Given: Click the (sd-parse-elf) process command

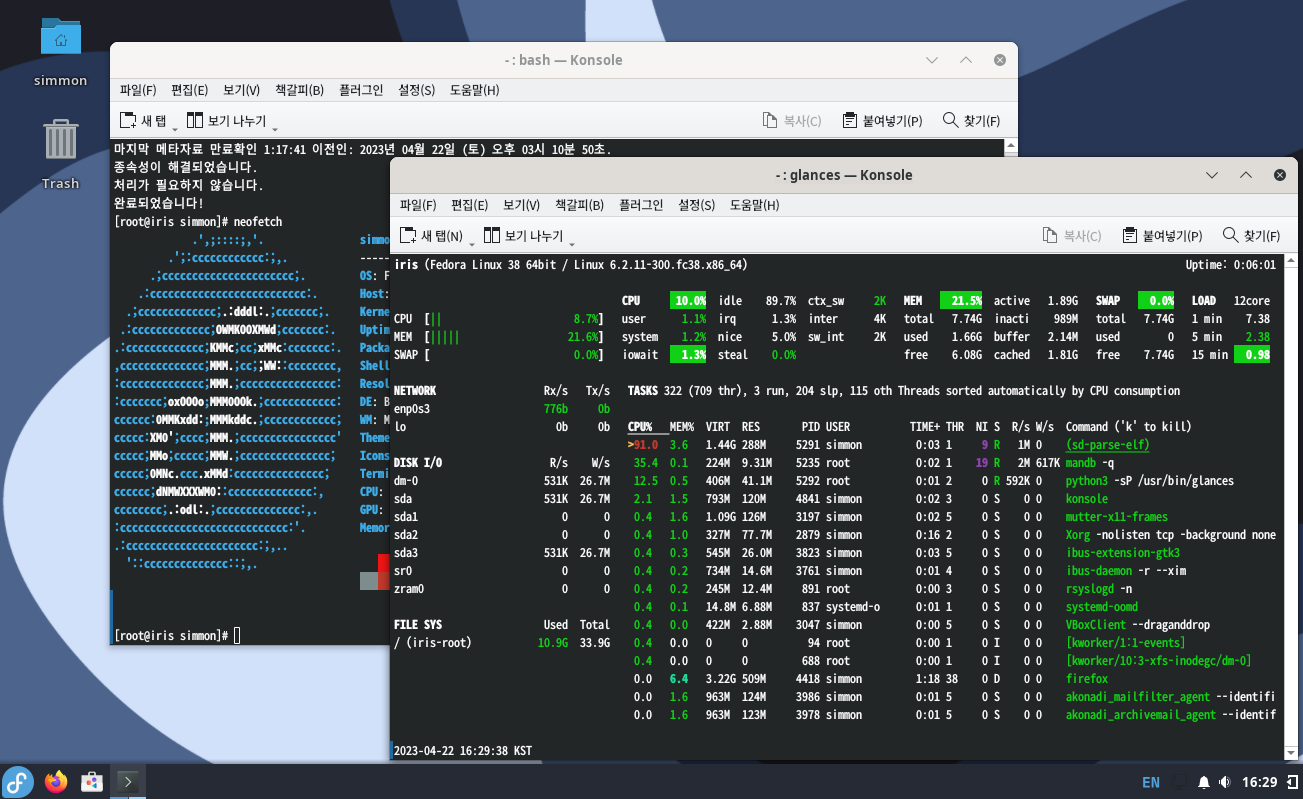Looking at the screenshot, I should (1107, 445).
